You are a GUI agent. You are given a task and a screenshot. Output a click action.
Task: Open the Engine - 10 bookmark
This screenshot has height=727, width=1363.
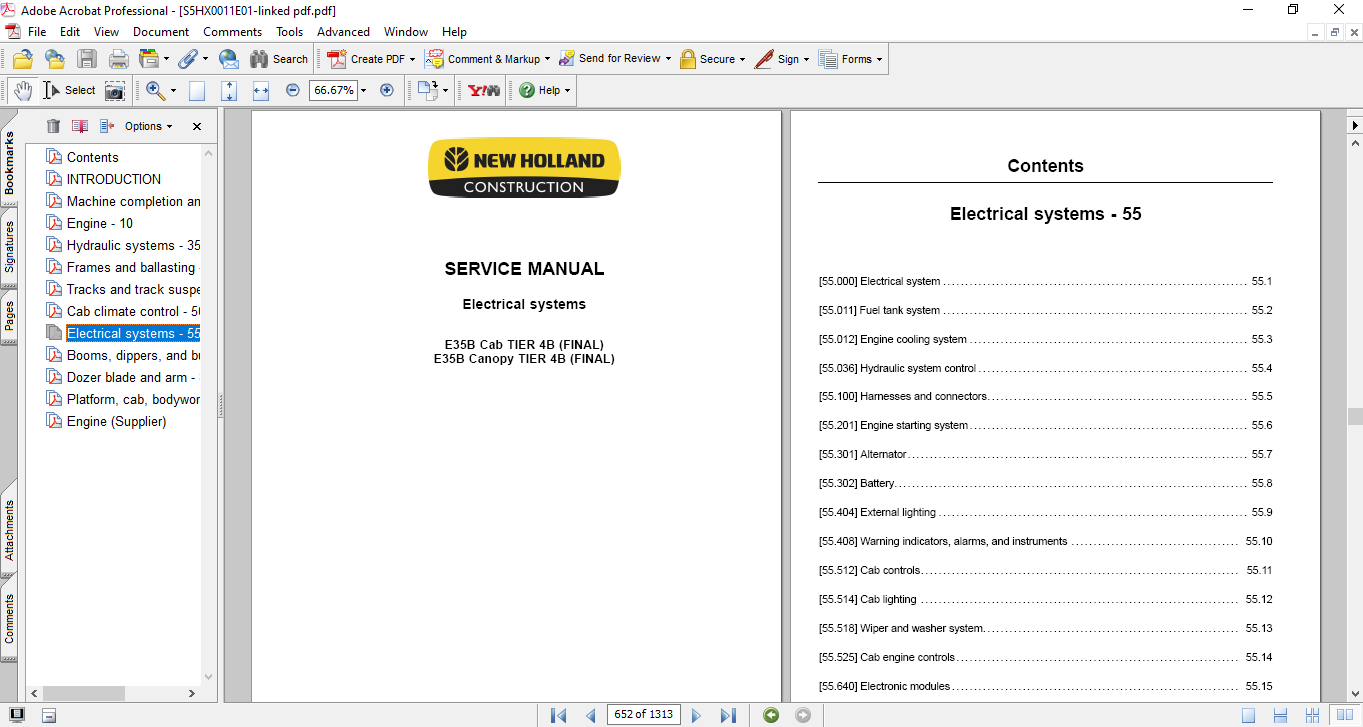[x=99, y=223]
